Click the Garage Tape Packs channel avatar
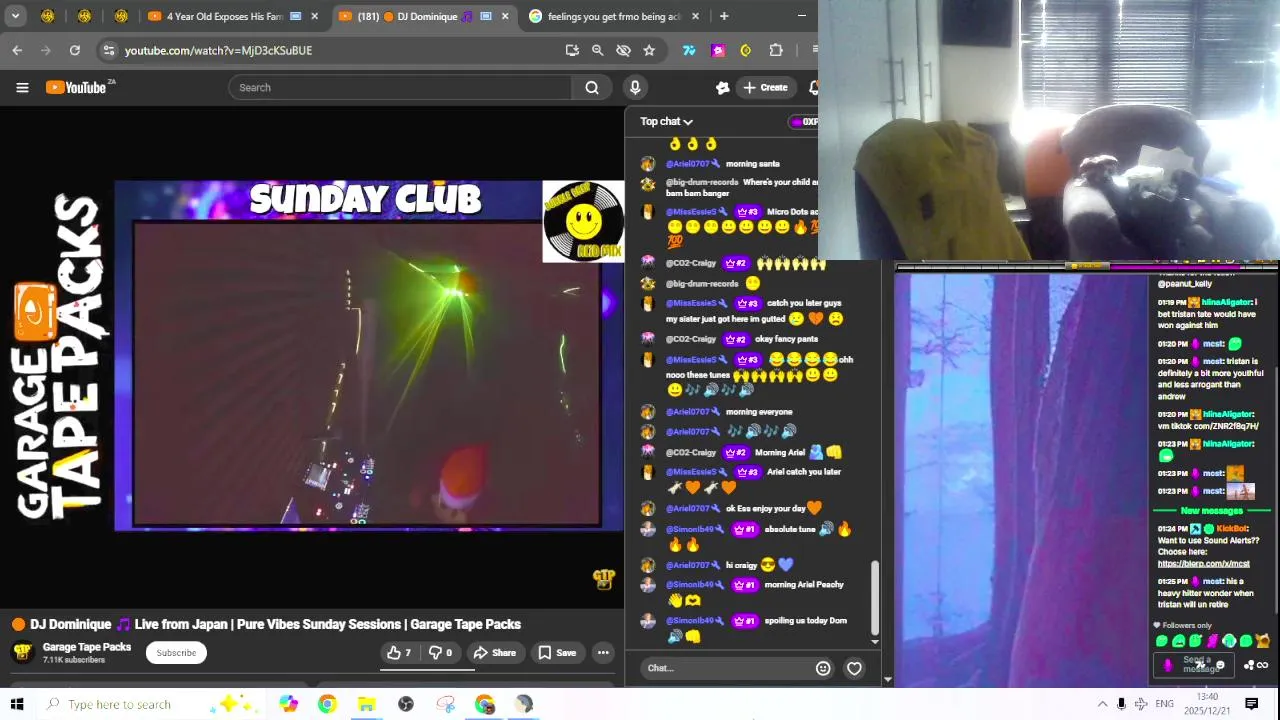 click(21, 652)
